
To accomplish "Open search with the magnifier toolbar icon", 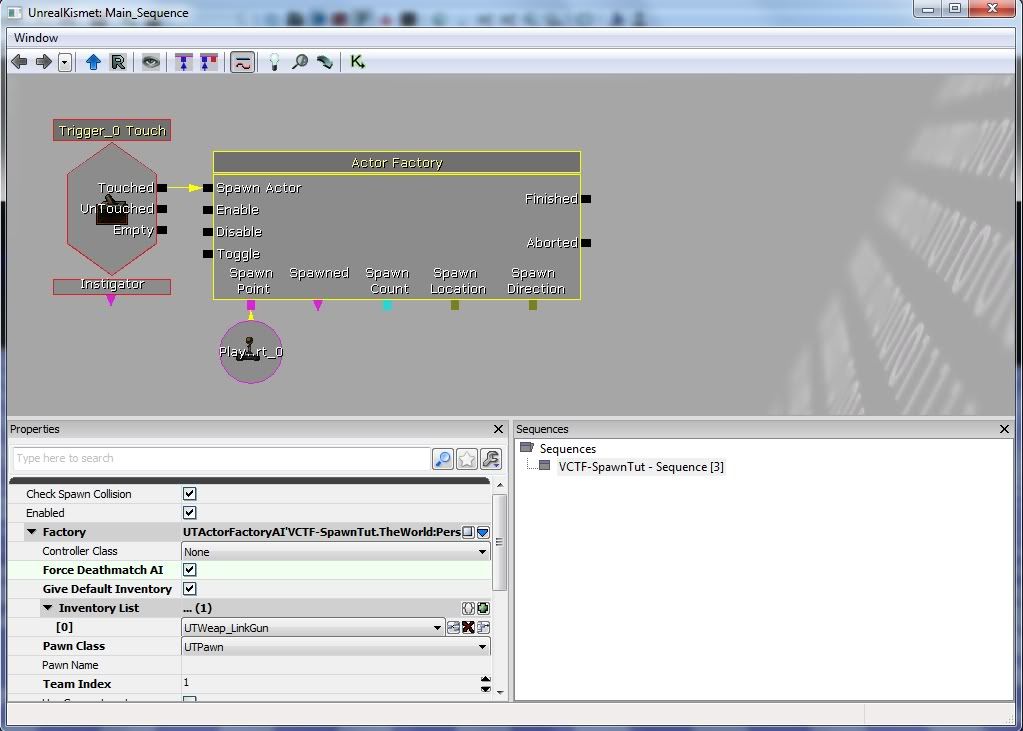I will click(x=299, y=62).
